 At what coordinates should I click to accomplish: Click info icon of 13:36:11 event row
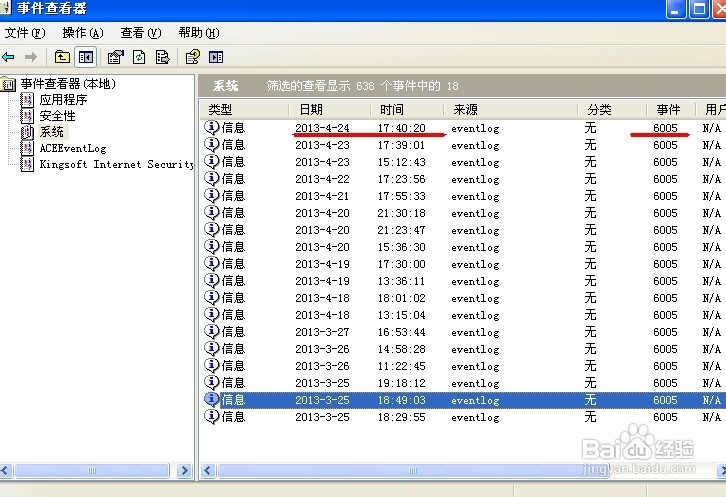(212, 280)
